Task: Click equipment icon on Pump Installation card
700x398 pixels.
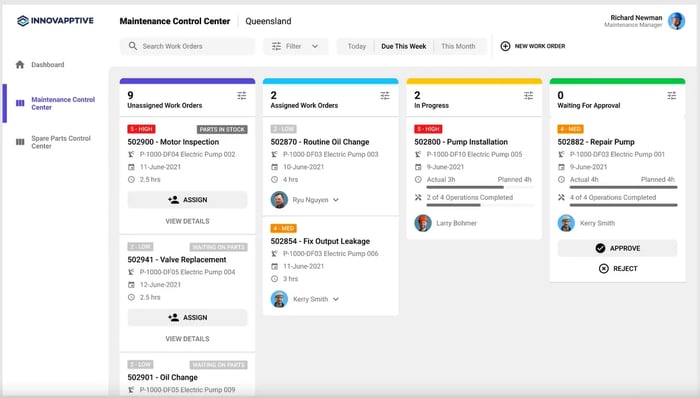Action: pos(418,154)
